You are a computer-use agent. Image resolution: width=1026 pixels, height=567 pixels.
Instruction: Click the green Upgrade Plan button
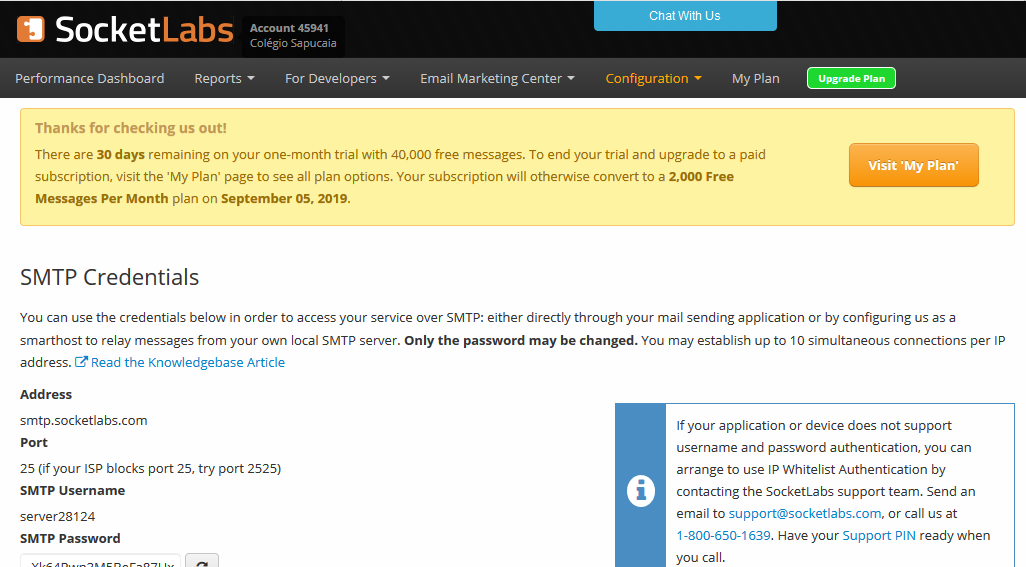click(851, 78)
